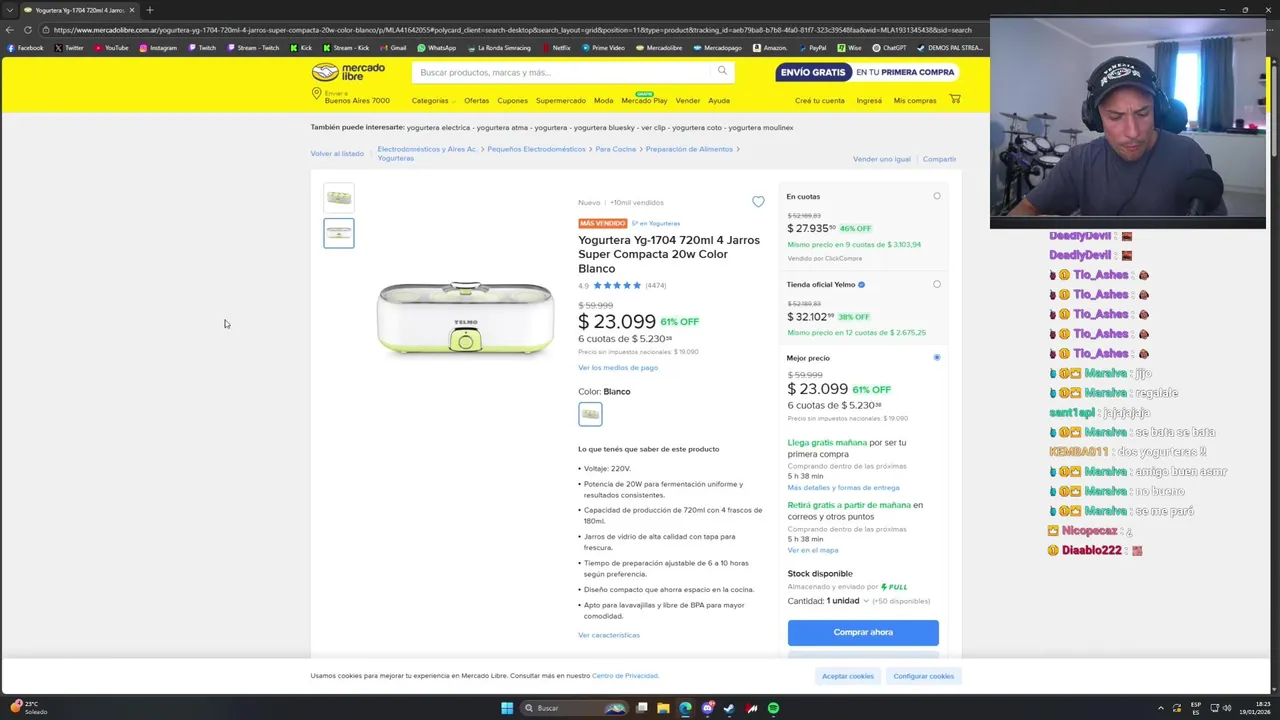Image resolution: width=1280 pixels, height=720 pixels.
Task: Open the shopping cart icon
Action: (x=955, y=99)
